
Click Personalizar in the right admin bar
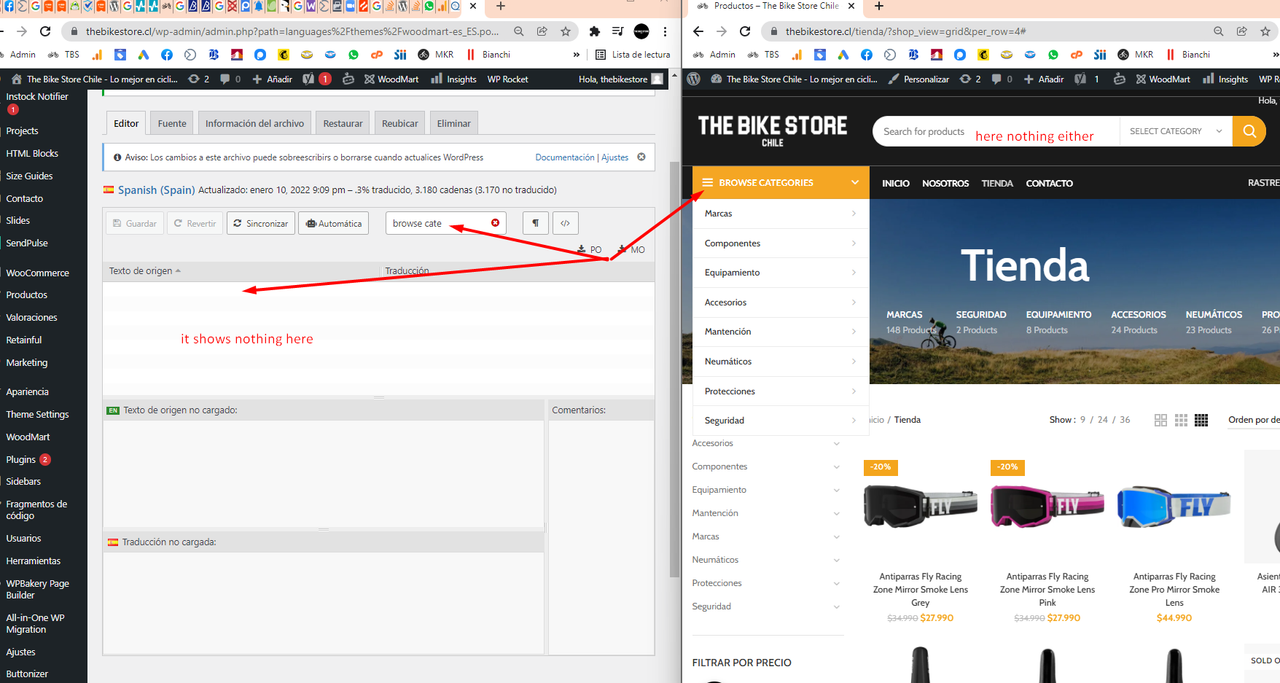919,79
